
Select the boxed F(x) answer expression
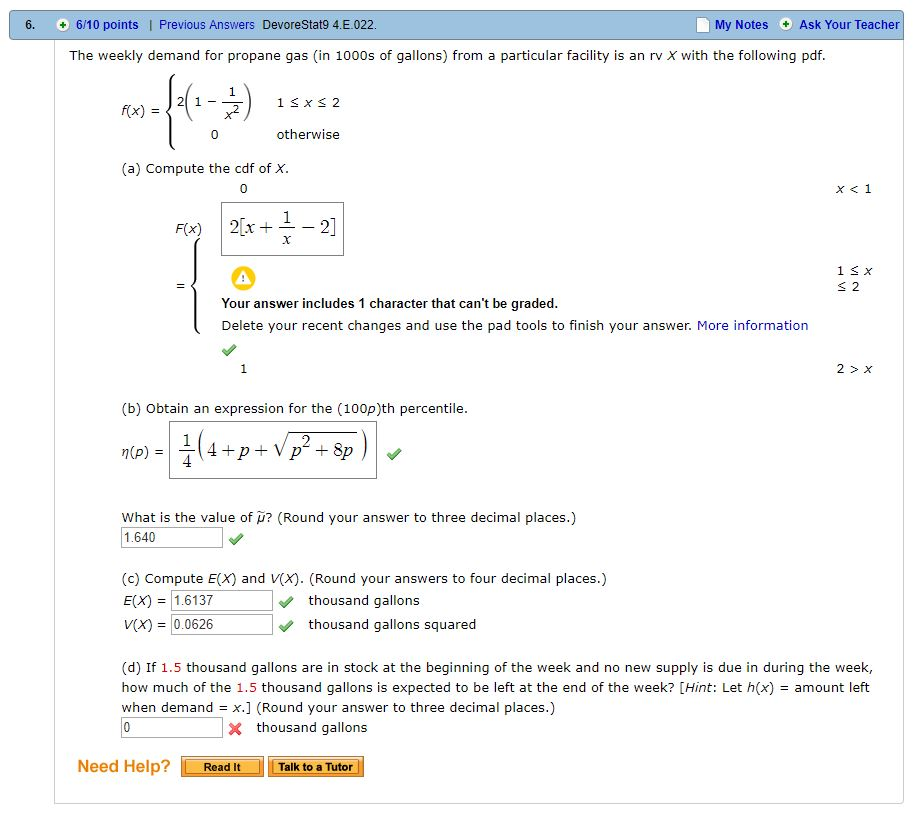tap(281, 228)
